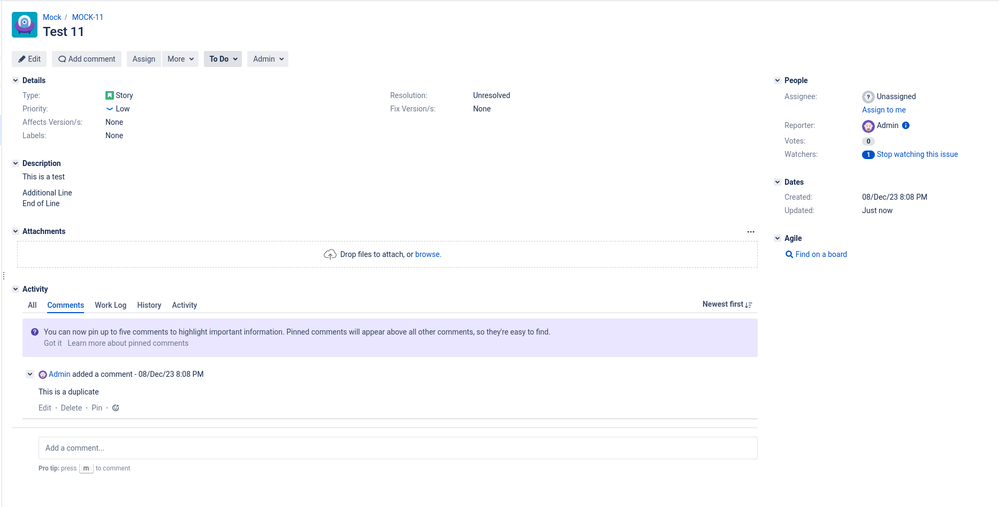The image size is (999, 507).
Task: Open Learn more about pinned comments
Action: pos(128,343)
